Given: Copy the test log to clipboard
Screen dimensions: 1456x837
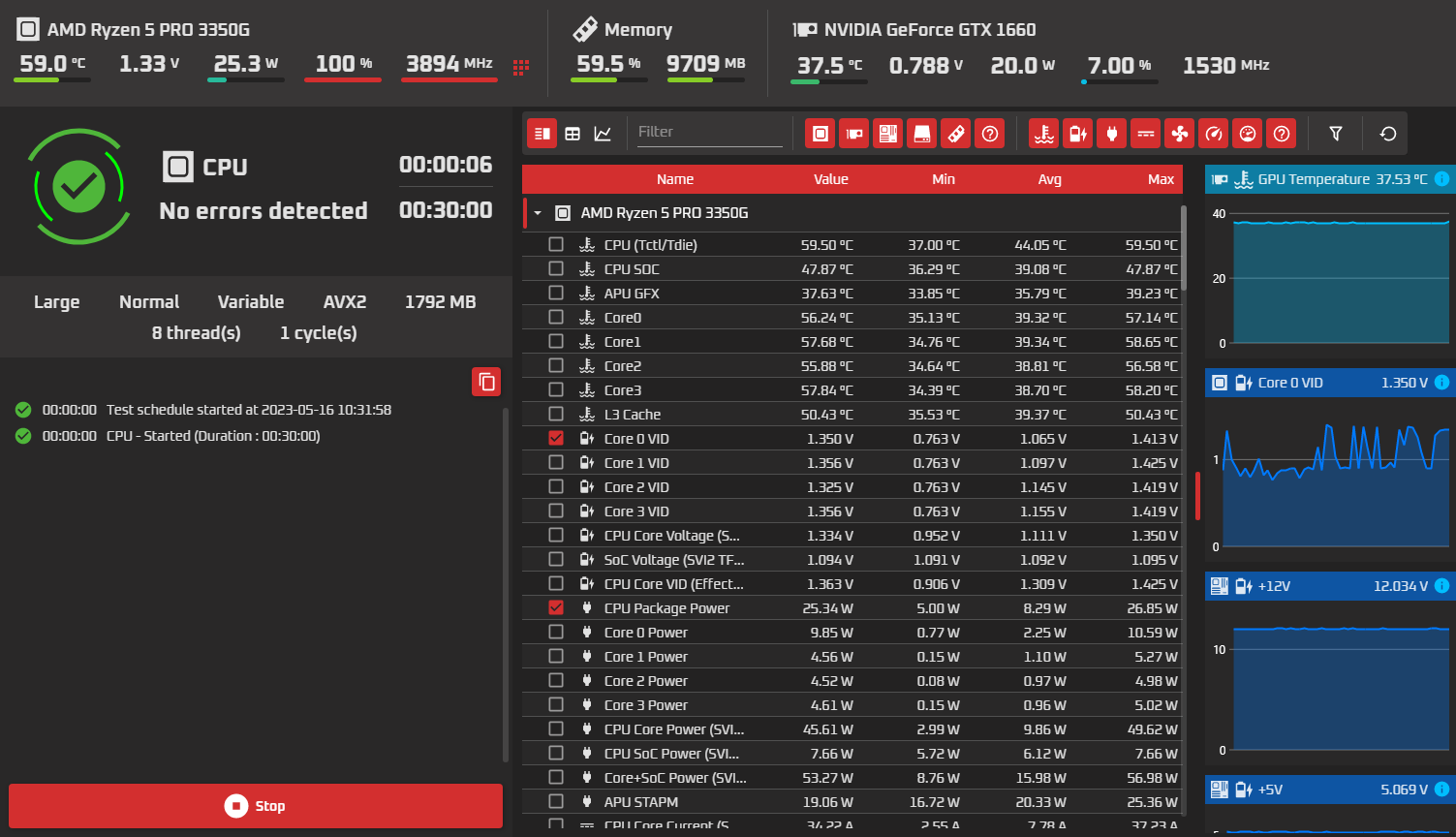Looking at the screenshot, I should pos(486,382).
